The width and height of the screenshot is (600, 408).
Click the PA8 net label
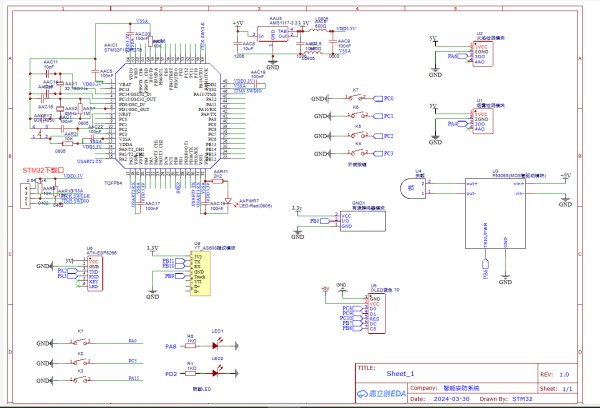171,346
